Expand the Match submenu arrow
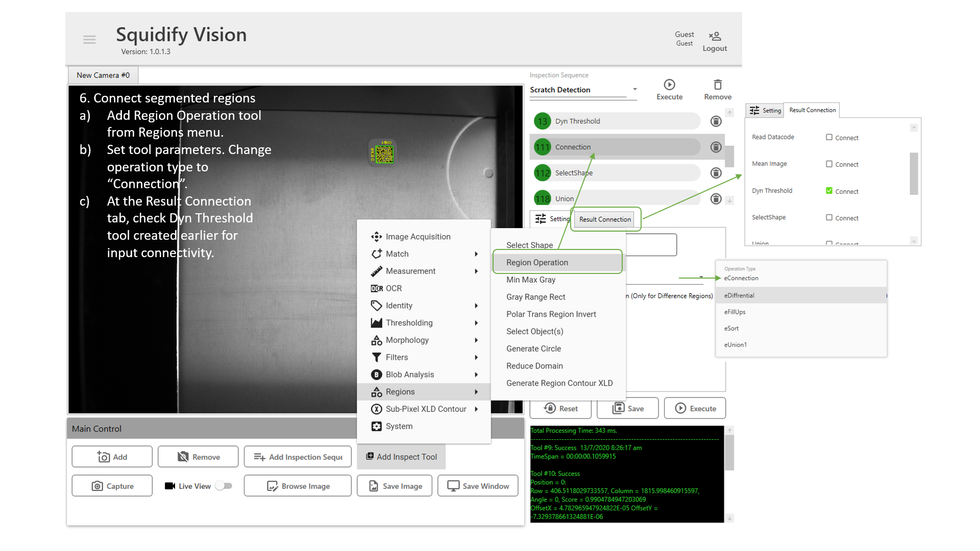This screenshot has height=551, width=980. [x=476, y=254]
